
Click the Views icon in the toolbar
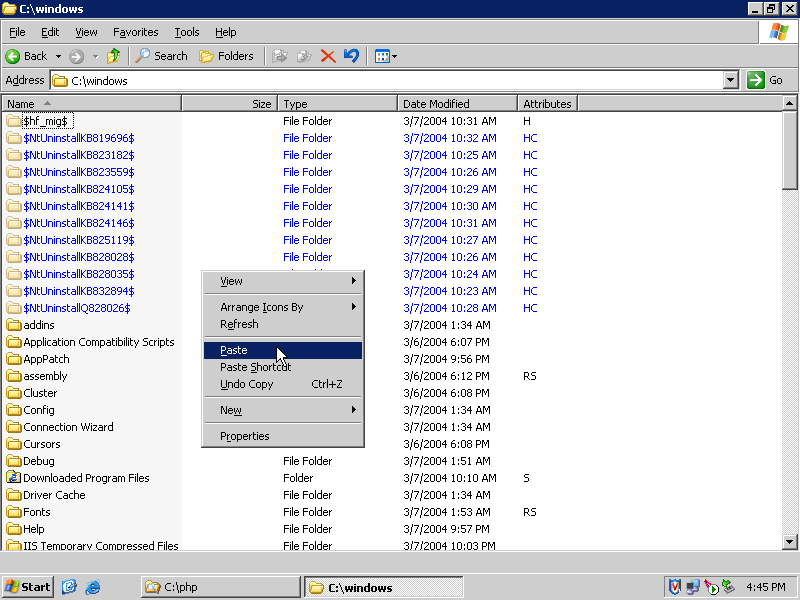(382, 56)
